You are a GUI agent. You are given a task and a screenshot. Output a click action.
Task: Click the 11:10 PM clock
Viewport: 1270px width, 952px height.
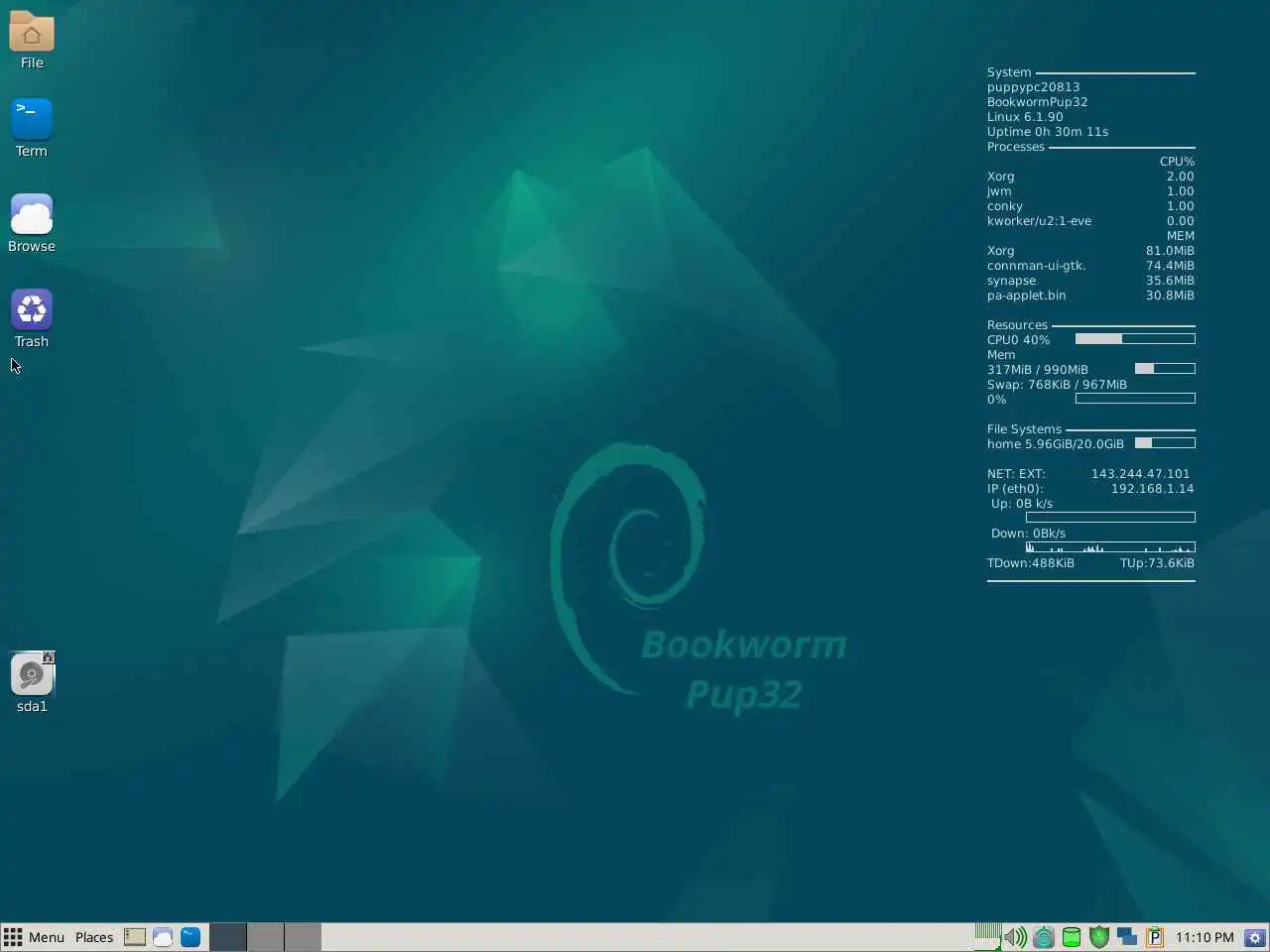1205,937
